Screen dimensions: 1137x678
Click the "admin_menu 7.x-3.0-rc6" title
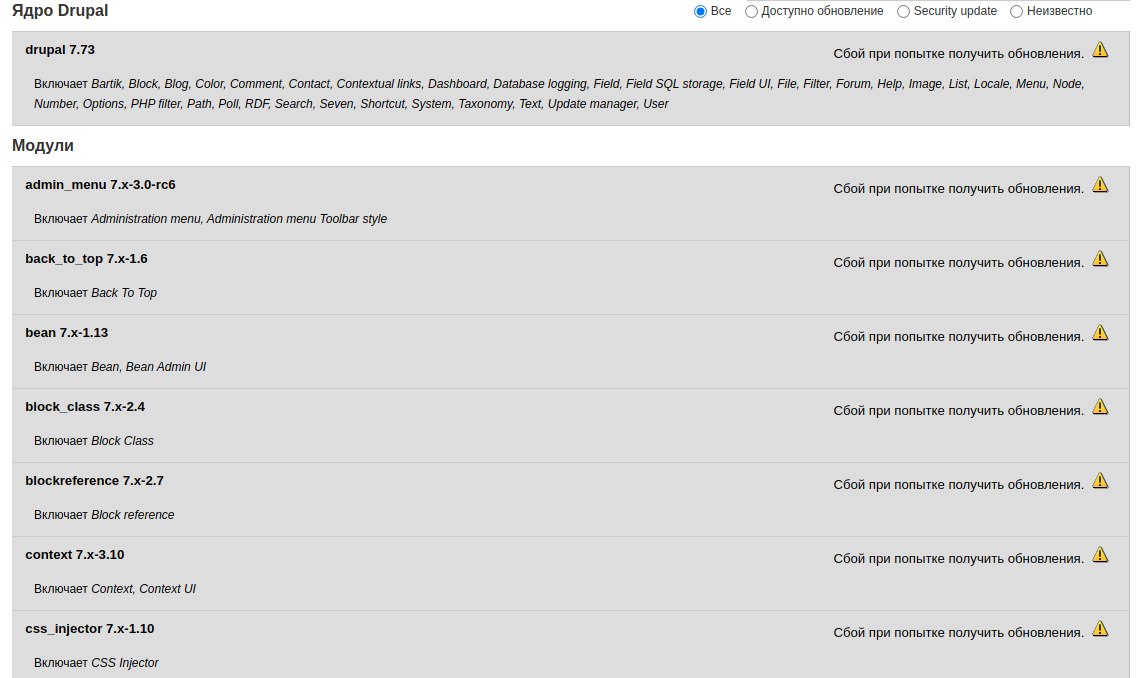click(100, 185)
